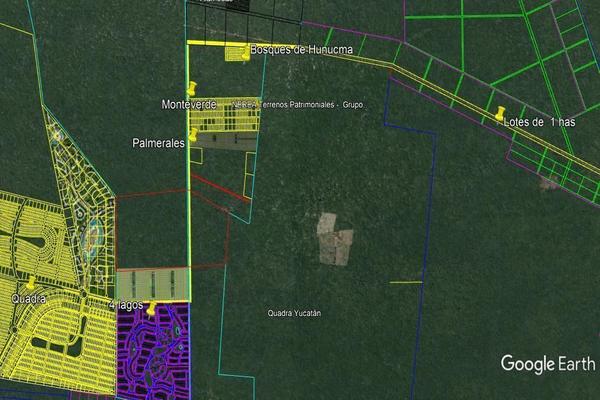Select the Monteverde pushpin marker
The height and width of the screenshot is (400, 600).
pos(191,90)
